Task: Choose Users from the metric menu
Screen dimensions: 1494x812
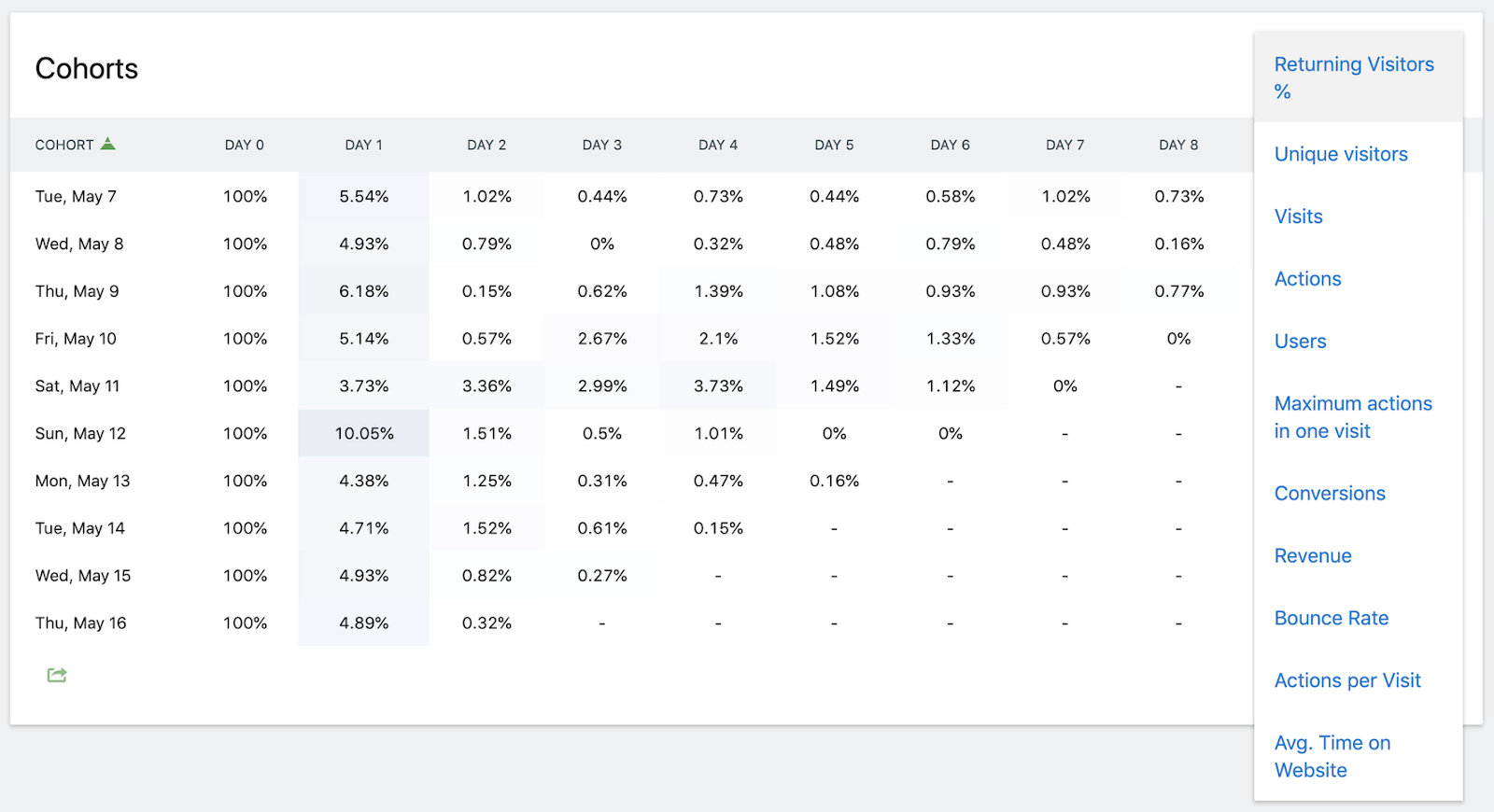Action: 1300,341
